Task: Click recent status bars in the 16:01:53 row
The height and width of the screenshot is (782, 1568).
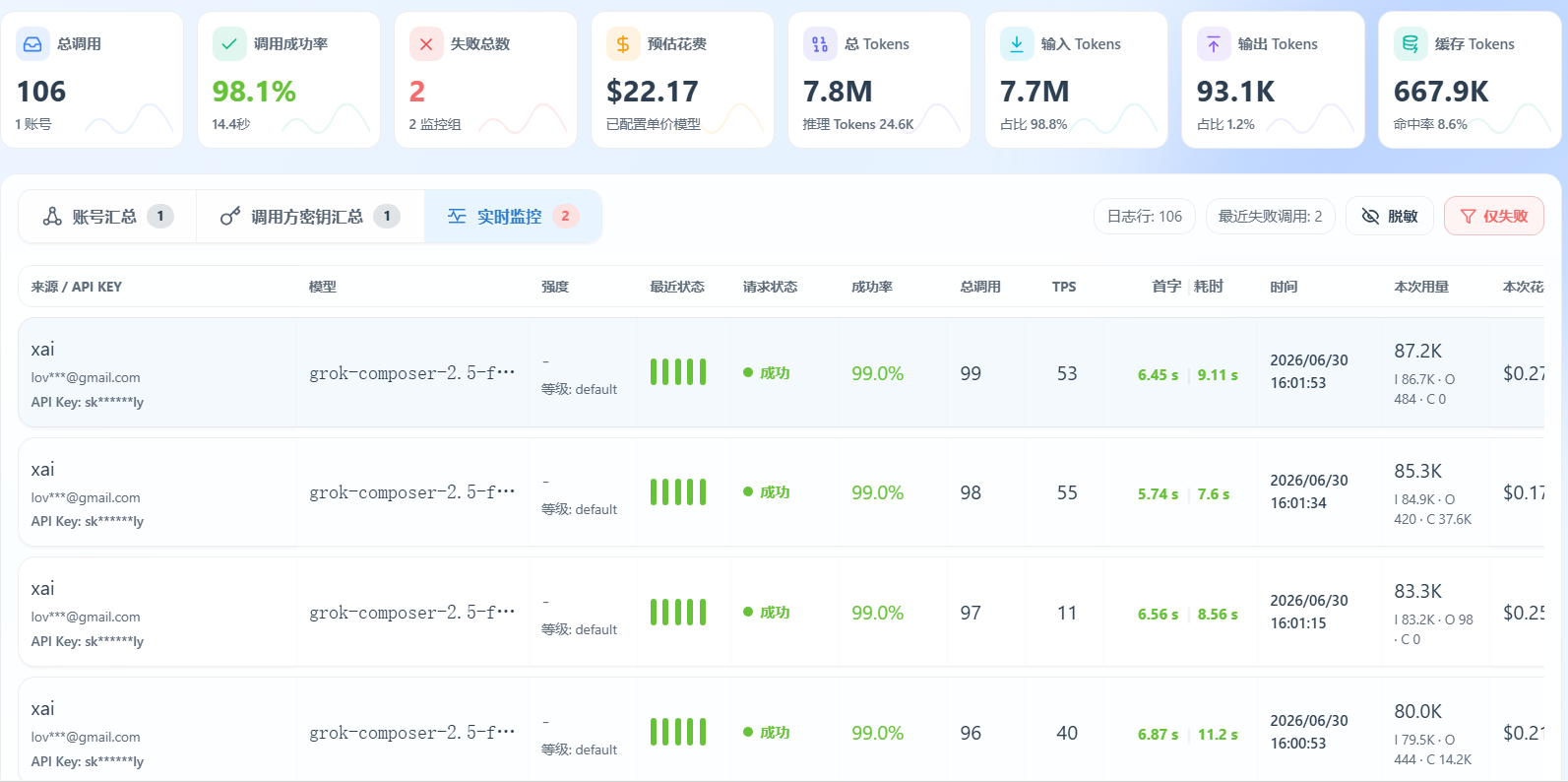Action: [x=678, y=372]
